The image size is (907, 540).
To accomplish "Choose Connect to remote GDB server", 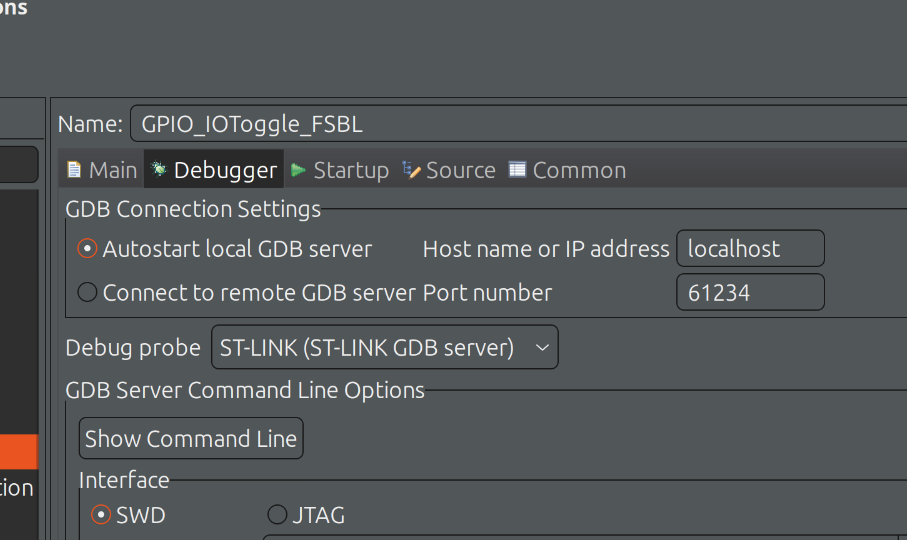I will (88, 293).
